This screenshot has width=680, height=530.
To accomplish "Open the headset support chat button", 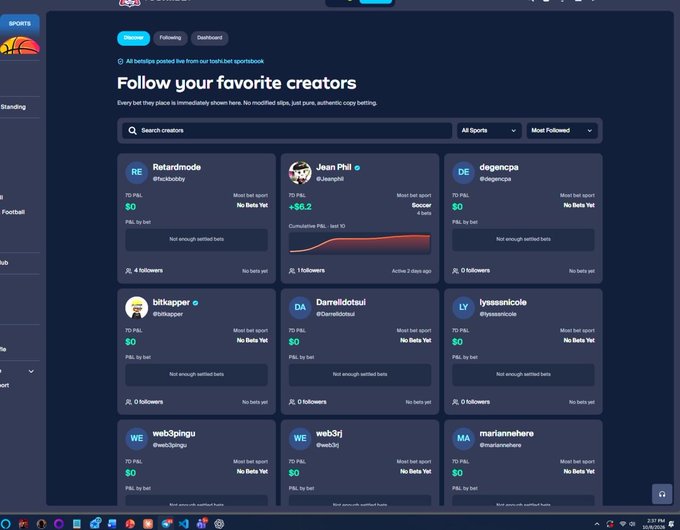I will pyautogui.click(x=662, y=494).
